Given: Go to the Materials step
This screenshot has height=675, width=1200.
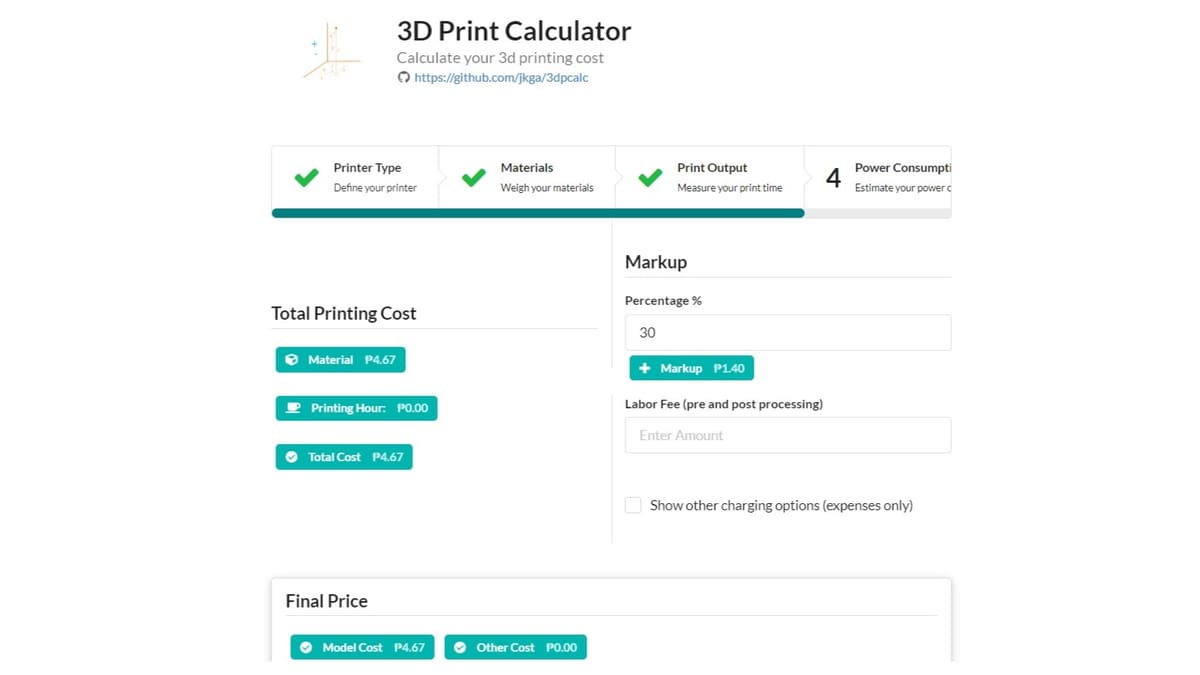Looking at the screenshot, I should 527,177.
